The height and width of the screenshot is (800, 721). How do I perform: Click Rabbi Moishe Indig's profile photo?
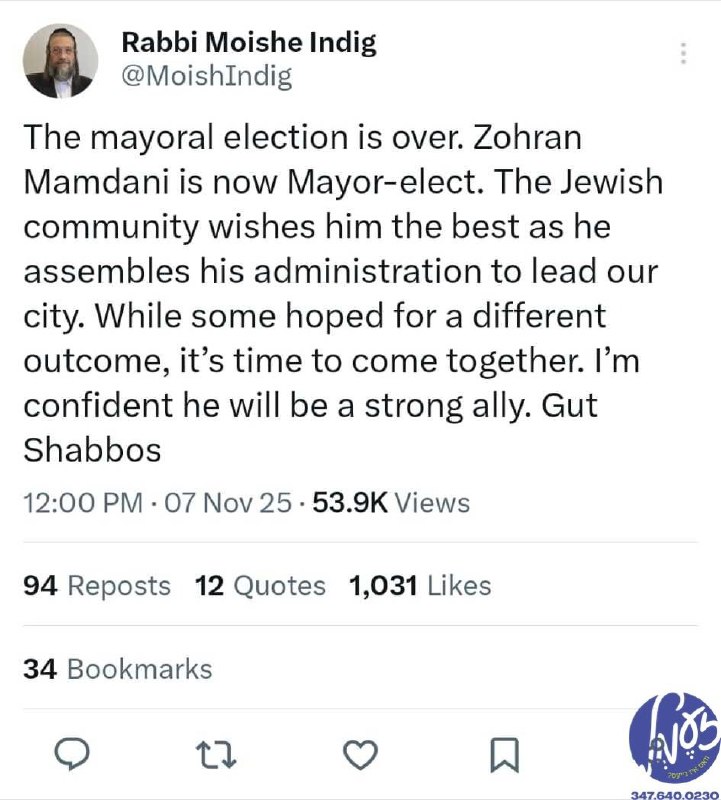[59, 61]
